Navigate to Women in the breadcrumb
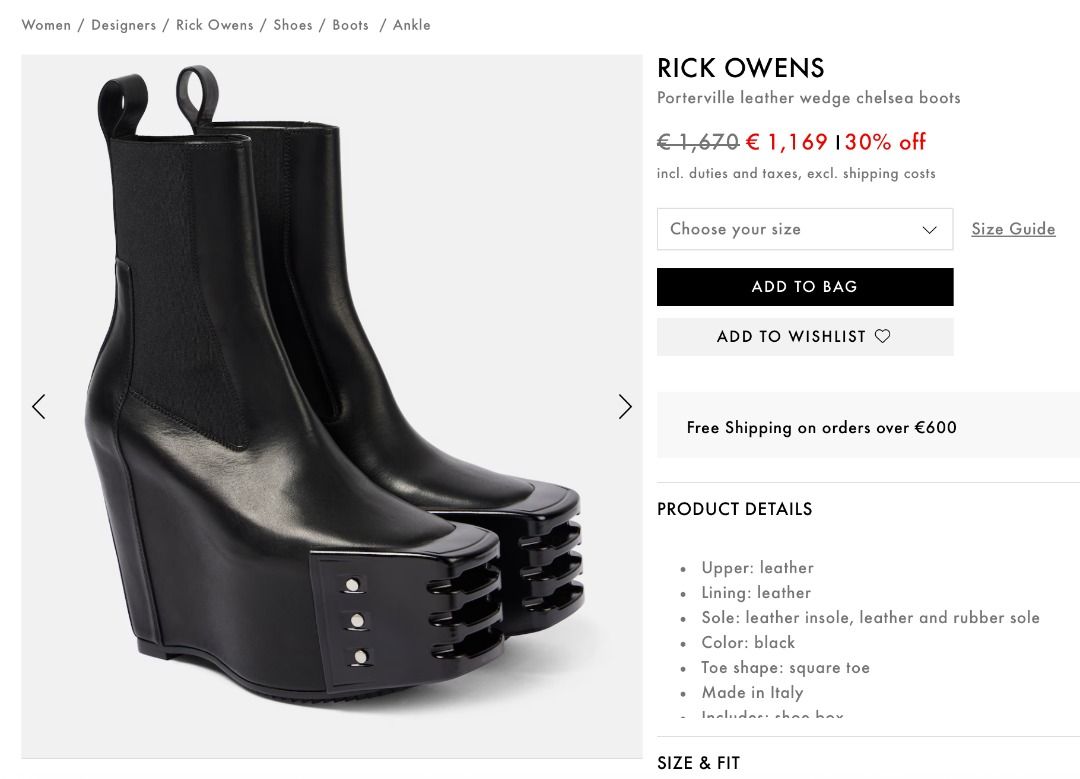1080x779 pixels. (46, 25)
